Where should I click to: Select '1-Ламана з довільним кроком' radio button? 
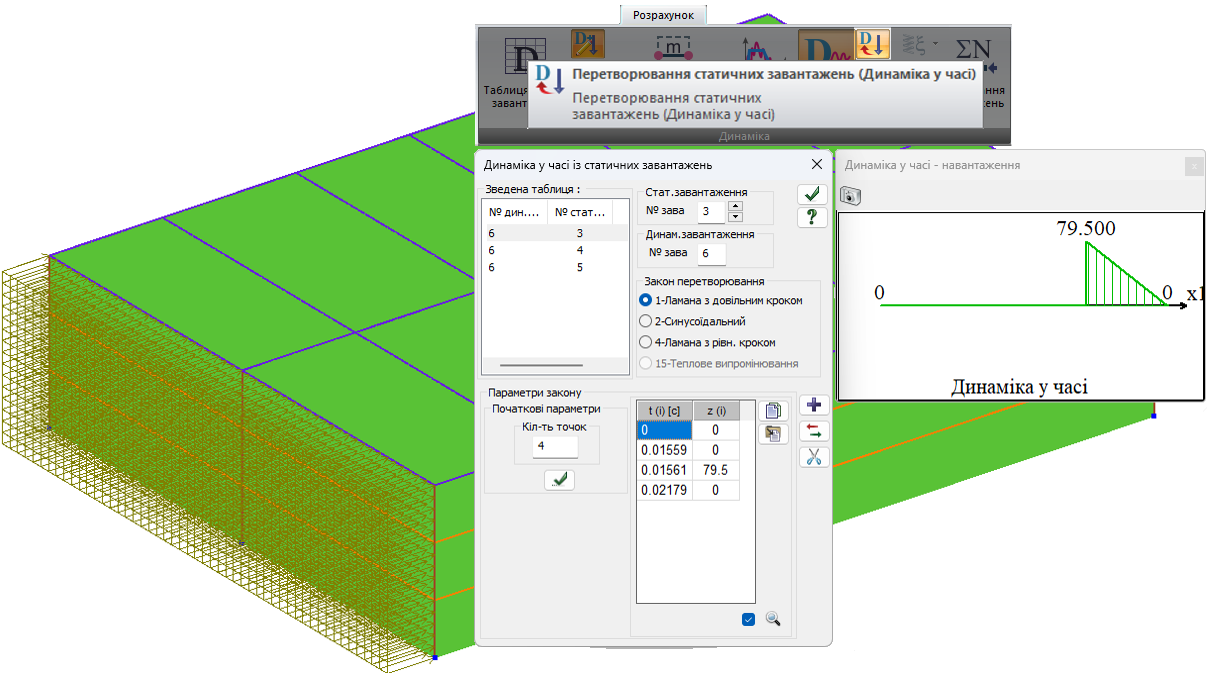click(645, 300)
